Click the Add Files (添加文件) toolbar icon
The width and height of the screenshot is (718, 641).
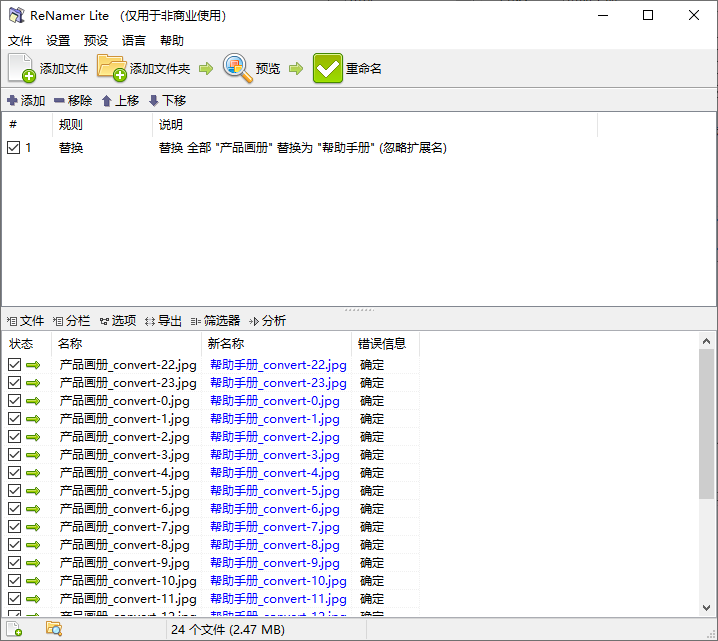coord(23,68)
